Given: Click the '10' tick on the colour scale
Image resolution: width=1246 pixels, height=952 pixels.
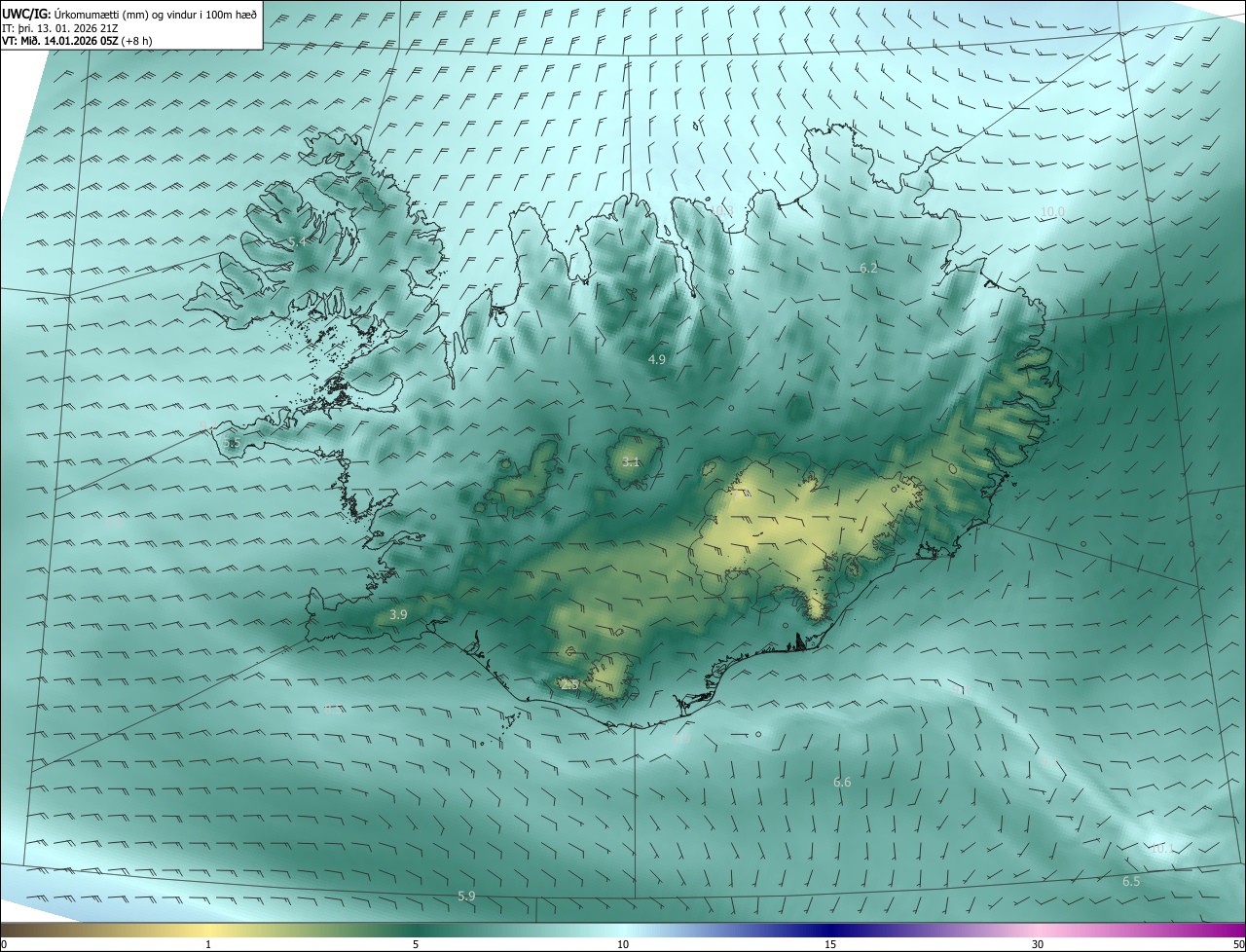Looking at the screenshot, I should tap(623, 944).
